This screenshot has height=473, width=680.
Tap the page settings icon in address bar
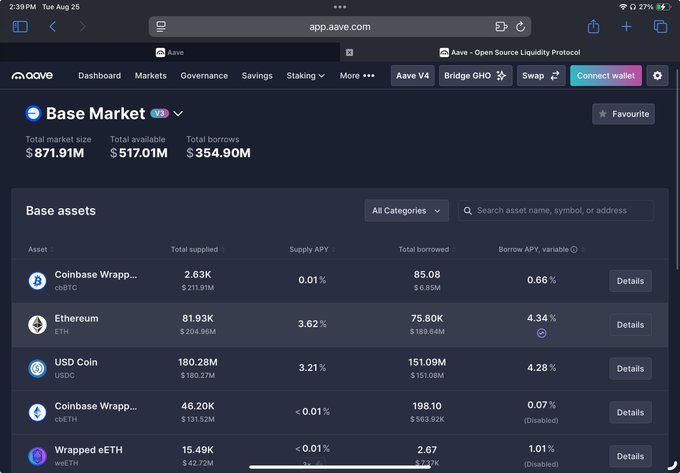(161, 27)
